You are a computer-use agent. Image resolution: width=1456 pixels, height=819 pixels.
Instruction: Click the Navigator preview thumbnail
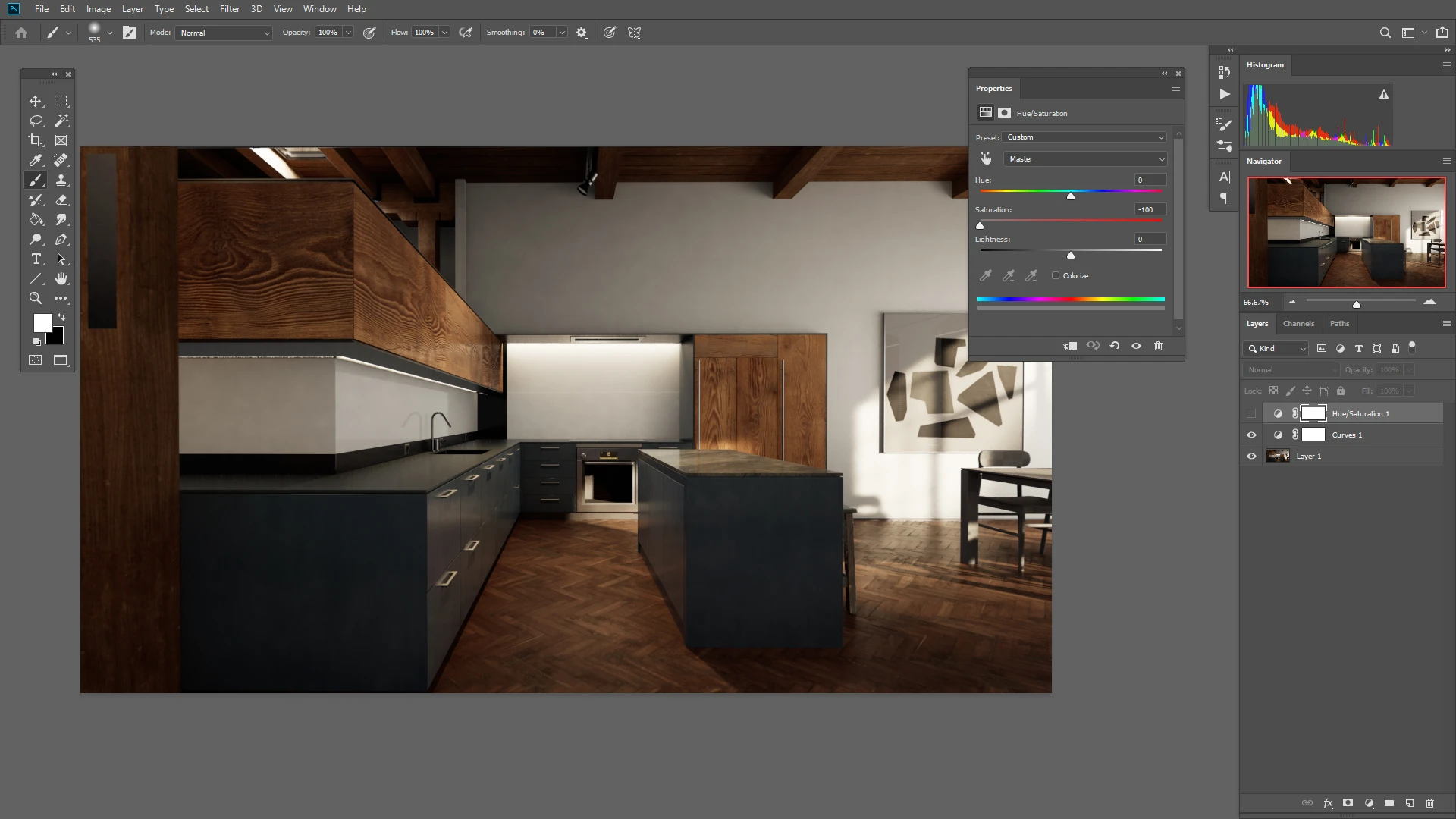1347,232
